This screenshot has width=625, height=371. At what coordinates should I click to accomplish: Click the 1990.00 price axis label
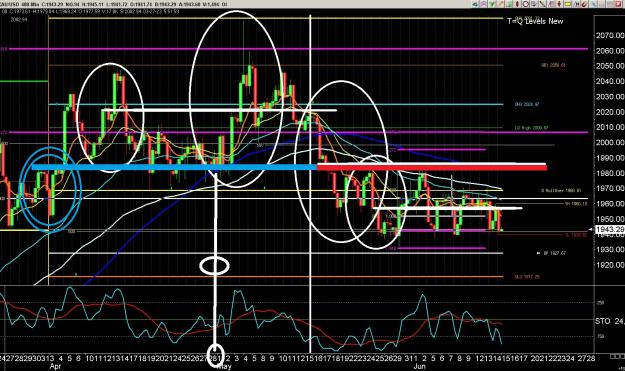coord(610,158)
